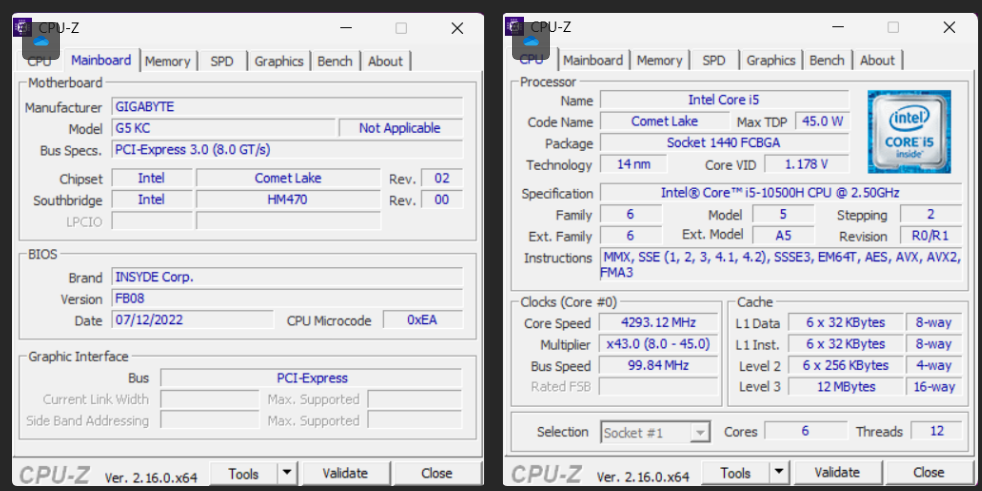Click Validate in the right window
Viewport: 982px width, 491px height.
(837, 472)
